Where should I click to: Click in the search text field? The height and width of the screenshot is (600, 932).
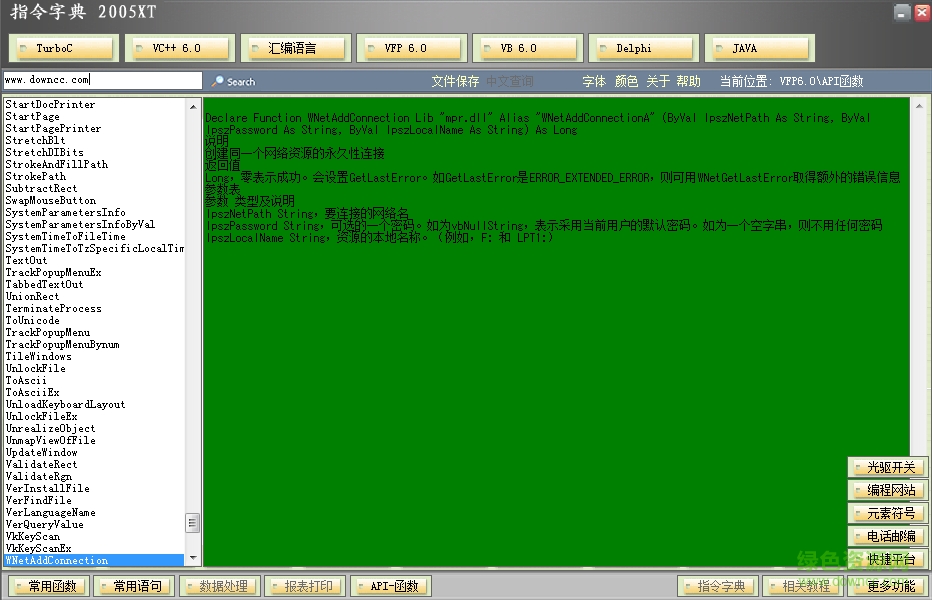(x=102, y=80)
